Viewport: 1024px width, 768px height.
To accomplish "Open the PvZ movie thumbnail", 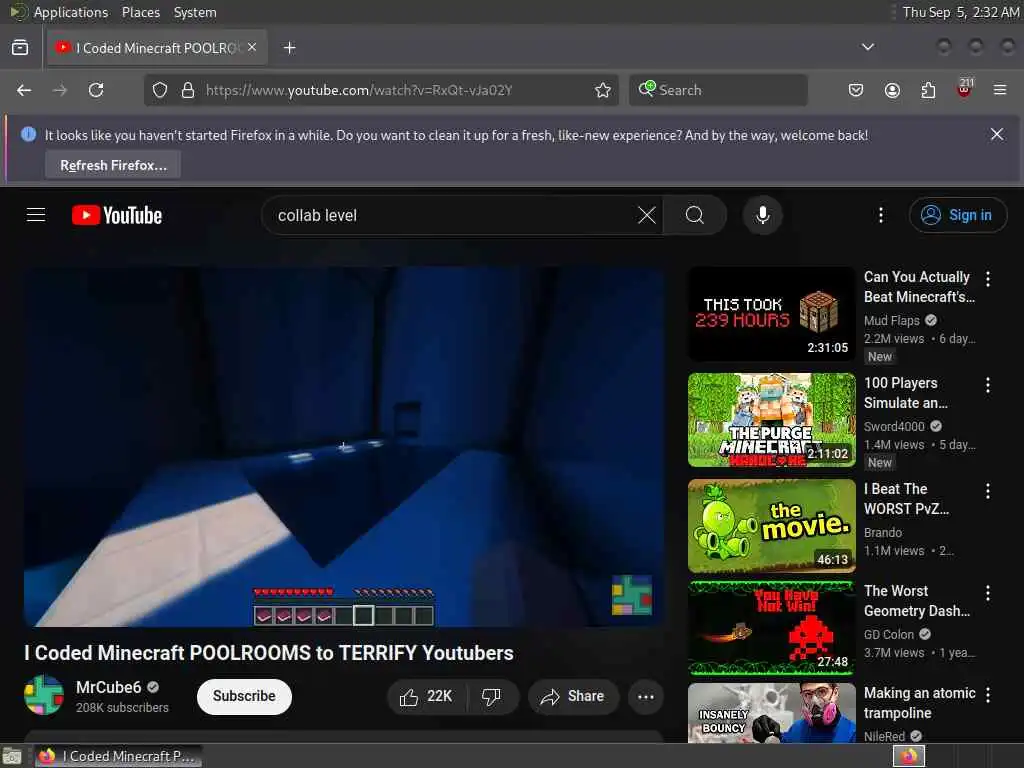I will click(x=771, y=526).
